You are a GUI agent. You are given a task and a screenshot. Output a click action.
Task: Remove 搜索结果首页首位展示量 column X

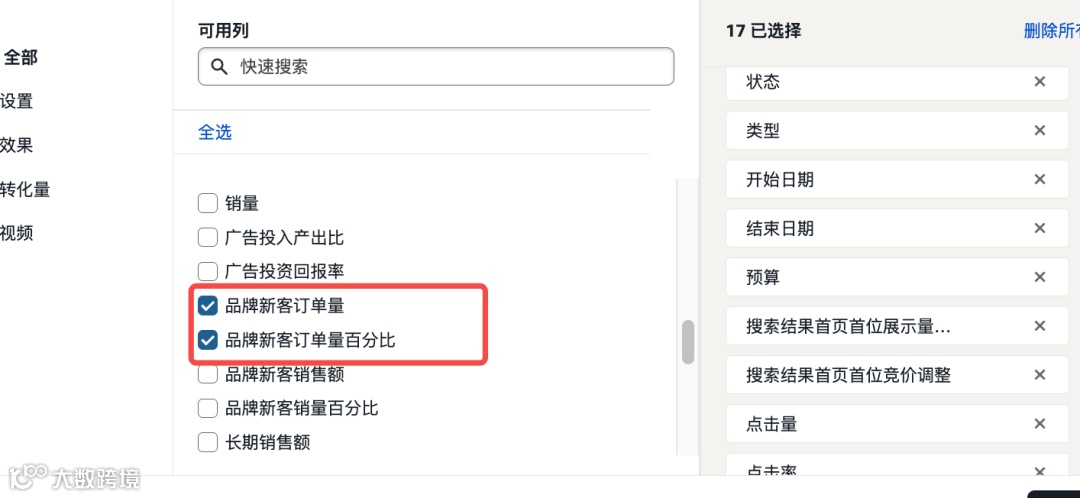(x=1039, y=326)
